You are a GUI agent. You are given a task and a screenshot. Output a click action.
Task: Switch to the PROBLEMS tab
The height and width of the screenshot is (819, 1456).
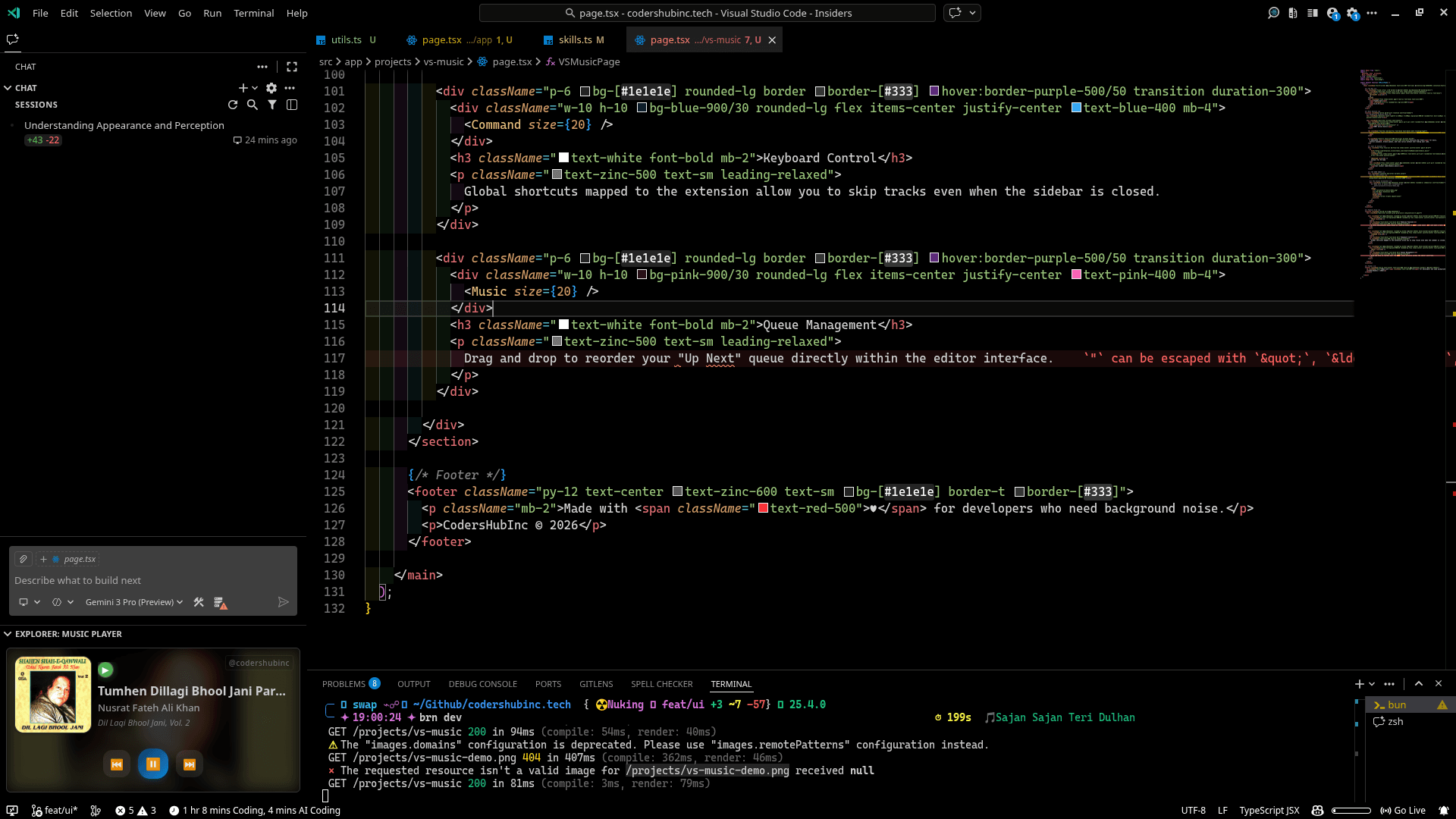[345, 684]
